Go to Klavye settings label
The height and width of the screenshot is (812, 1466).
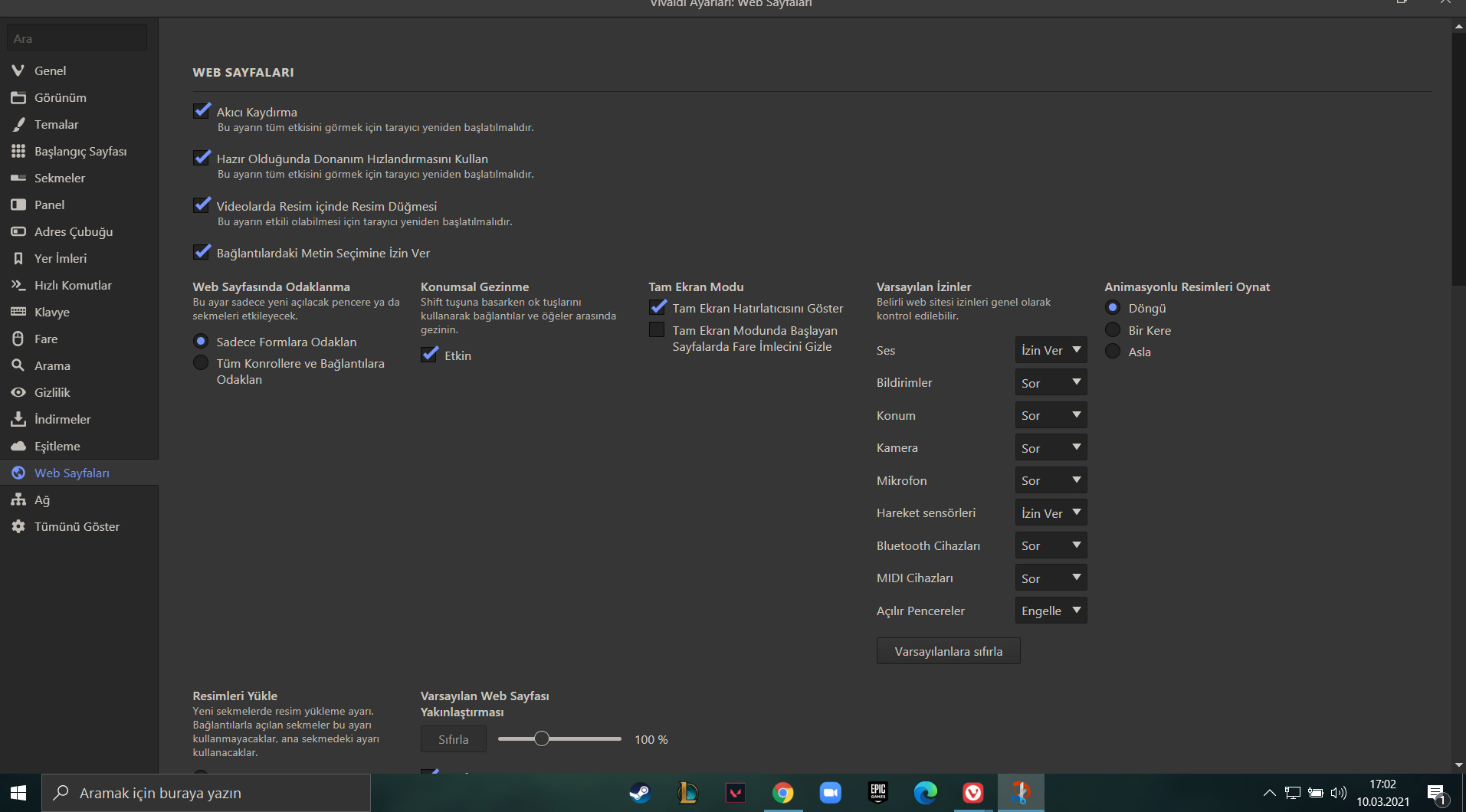click(x=52, y=312)
